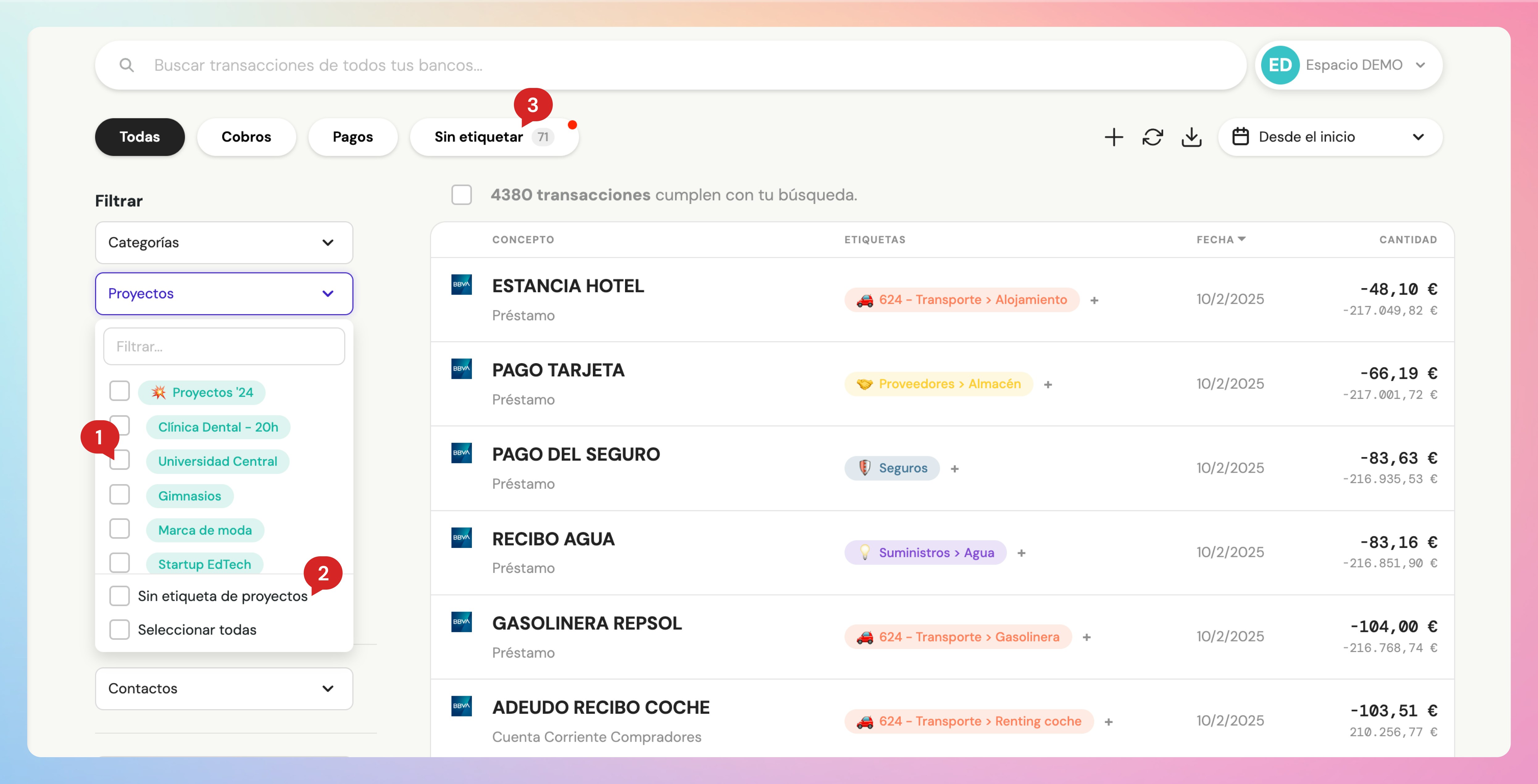Click the plus icon to add a transaction

1114,137
